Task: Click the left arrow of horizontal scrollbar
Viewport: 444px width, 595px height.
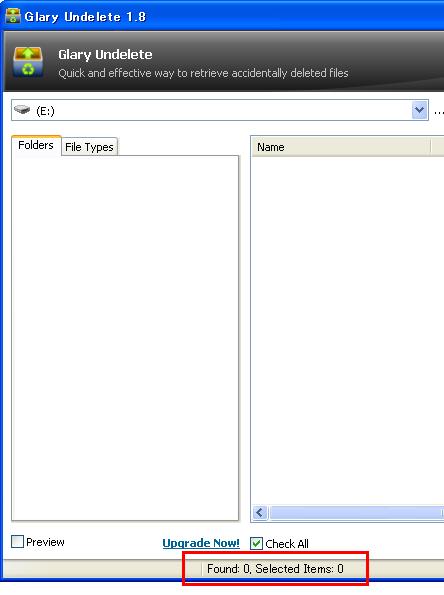Action: (260, 513)
